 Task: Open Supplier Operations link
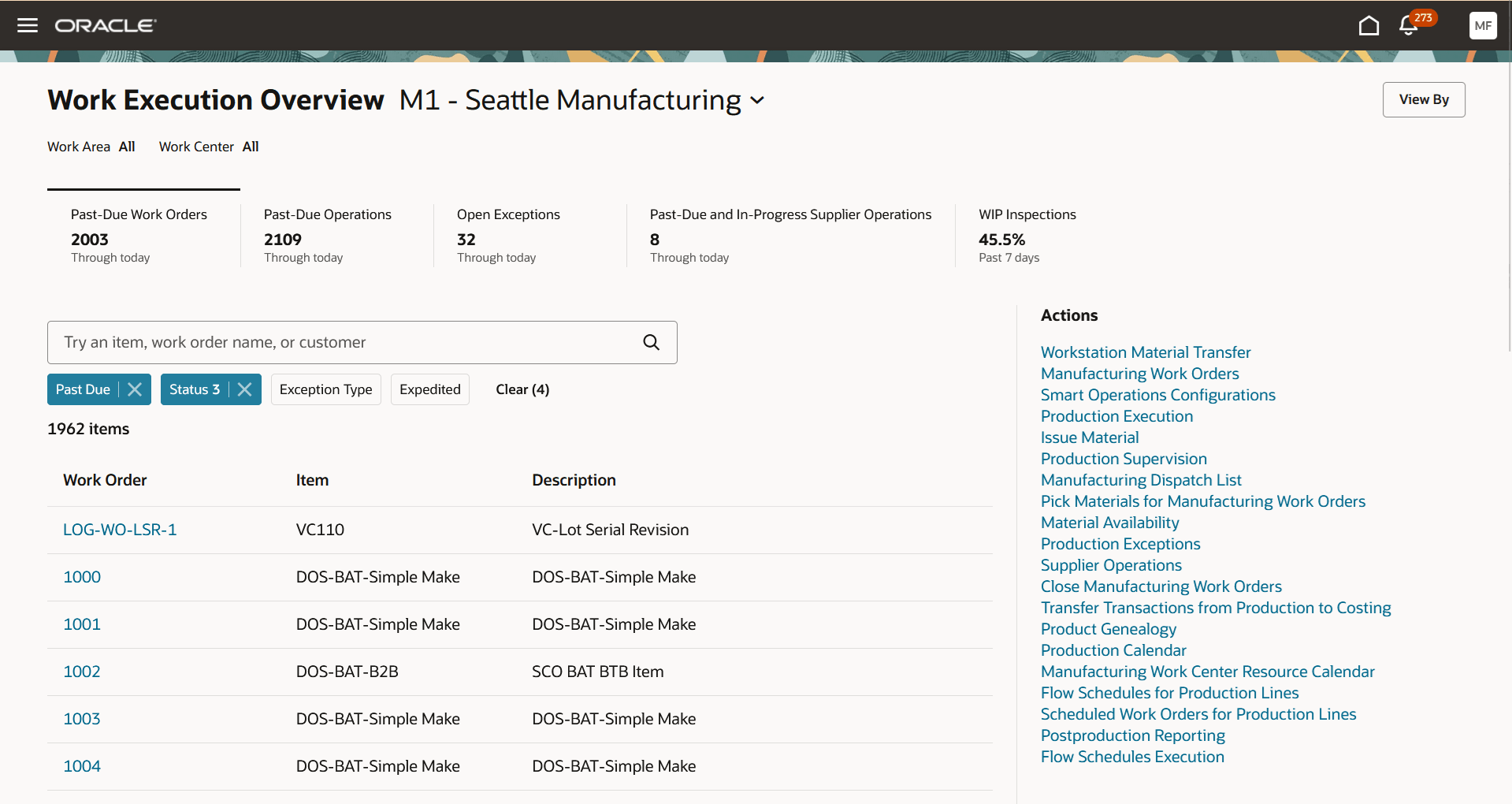(1111, 565)
